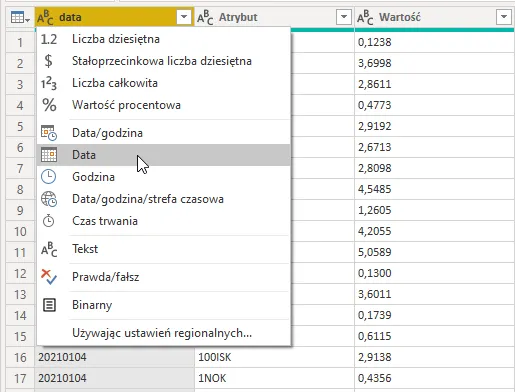
Task: Choose Liczba całkowita type
Action: tap(163, 83)
